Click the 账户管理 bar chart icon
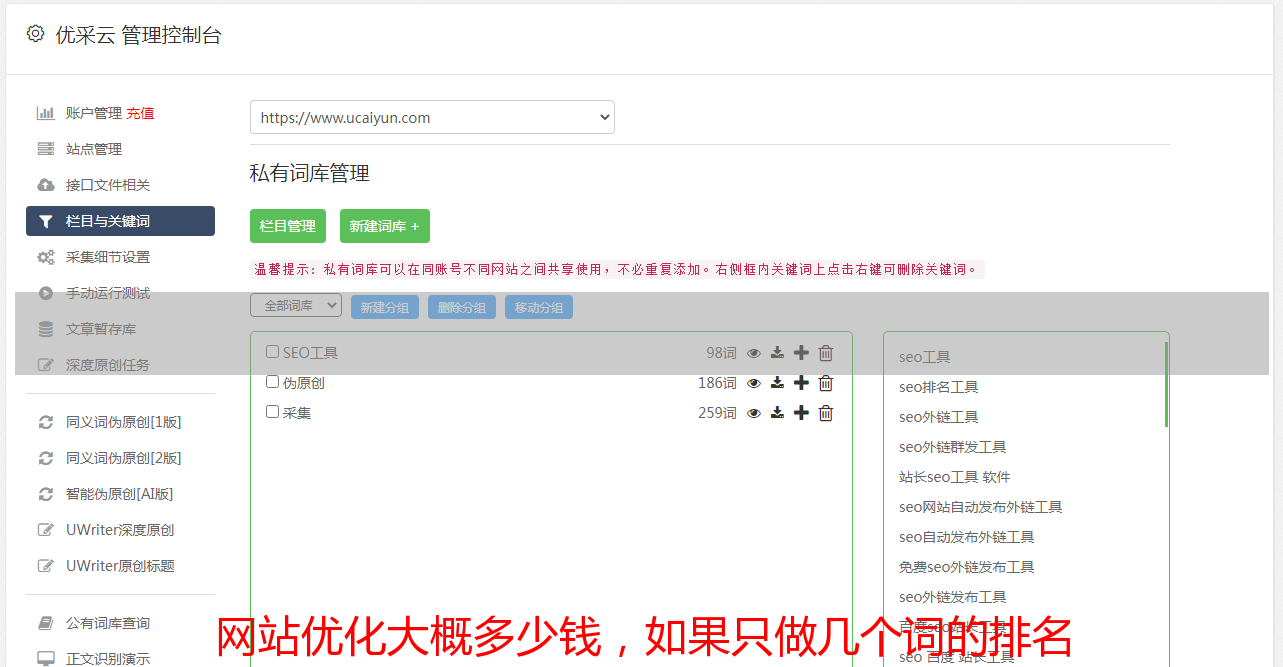The image size is (1283, 667). tap(46, 113)
